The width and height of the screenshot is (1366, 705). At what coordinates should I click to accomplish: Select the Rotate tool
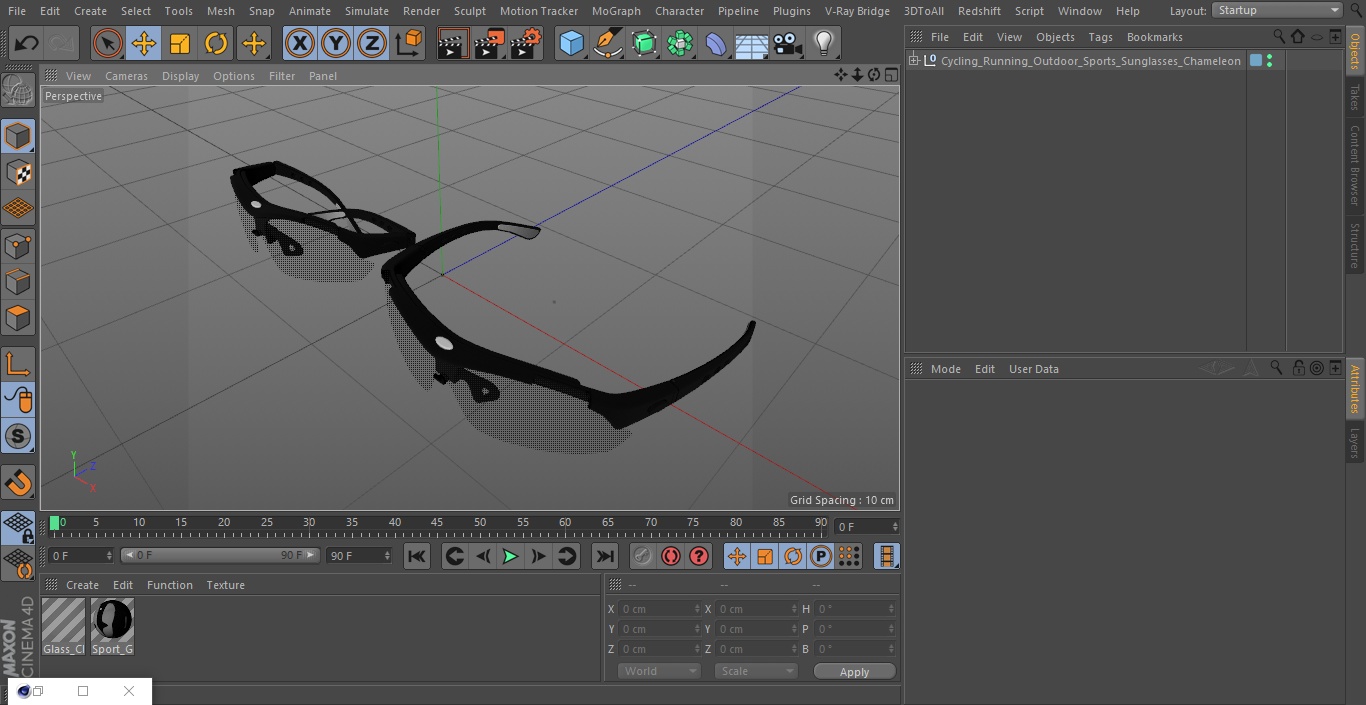coord(216,44)
